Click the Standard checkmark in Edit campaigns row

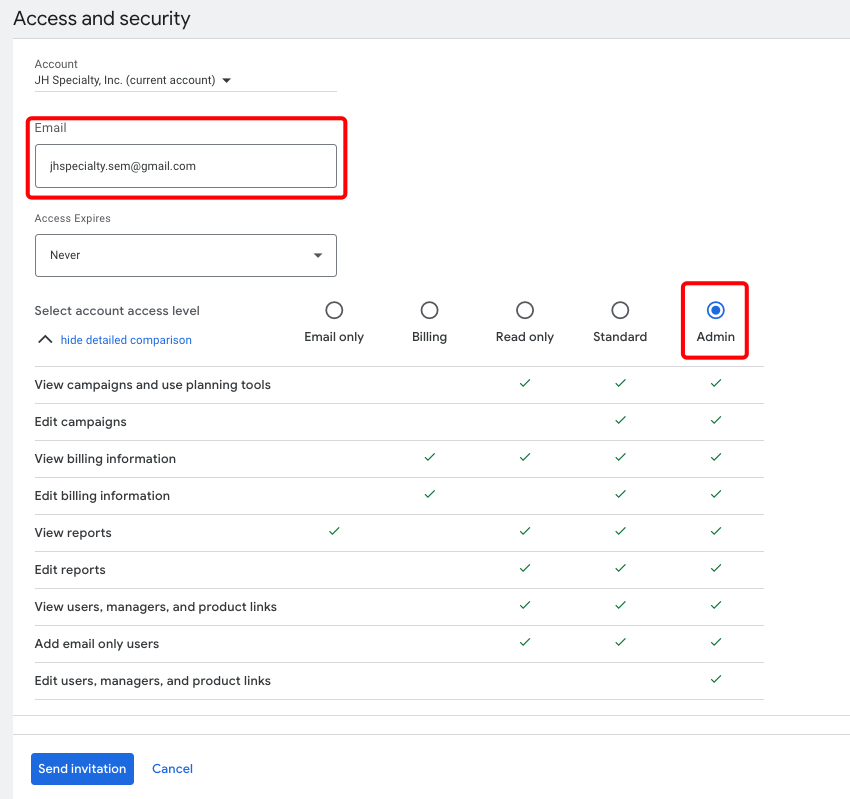coord(620,420)
